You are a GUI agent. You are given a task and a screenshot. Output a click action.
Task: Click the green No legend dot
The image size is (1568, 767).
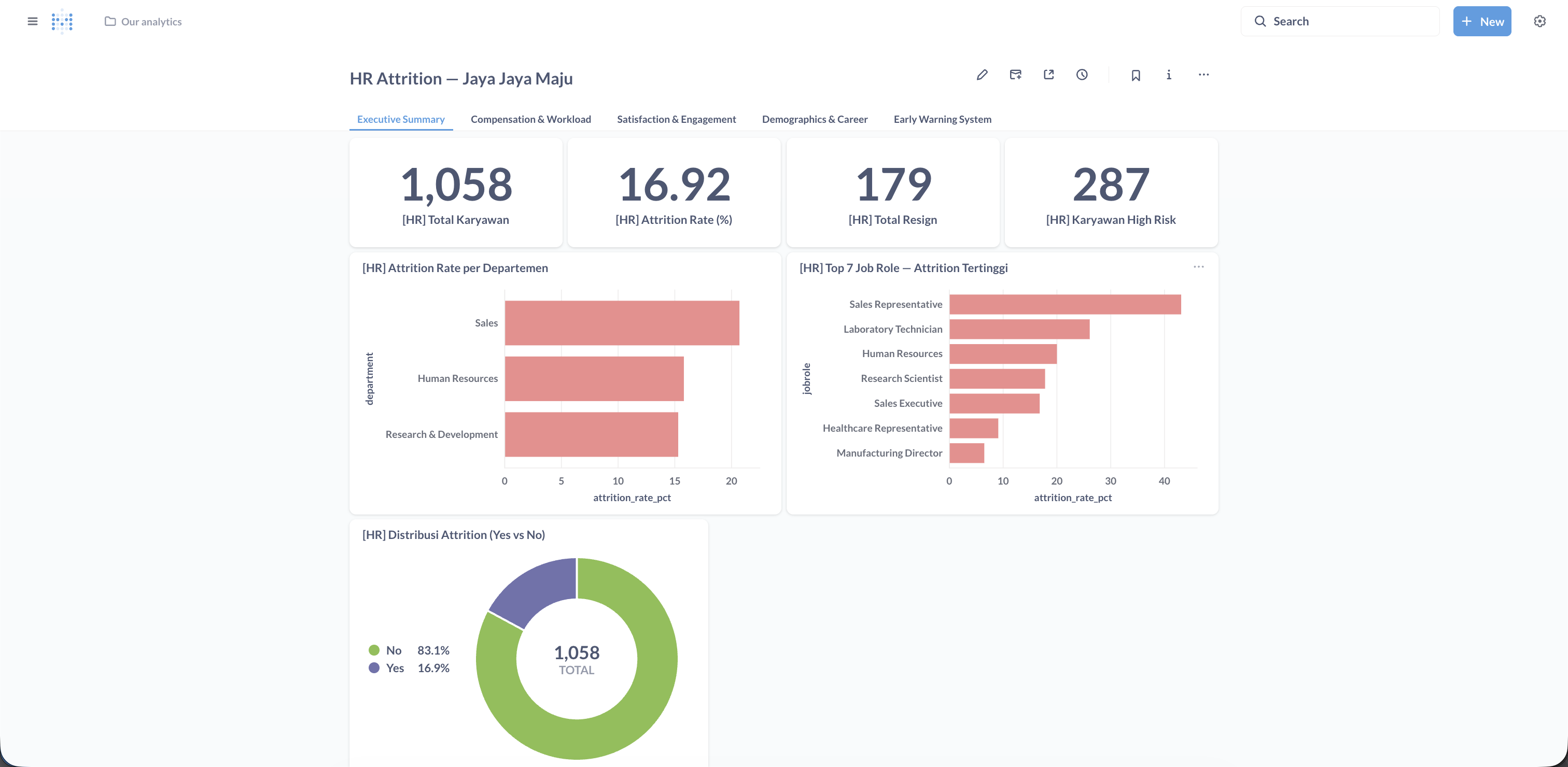(374, 650)
